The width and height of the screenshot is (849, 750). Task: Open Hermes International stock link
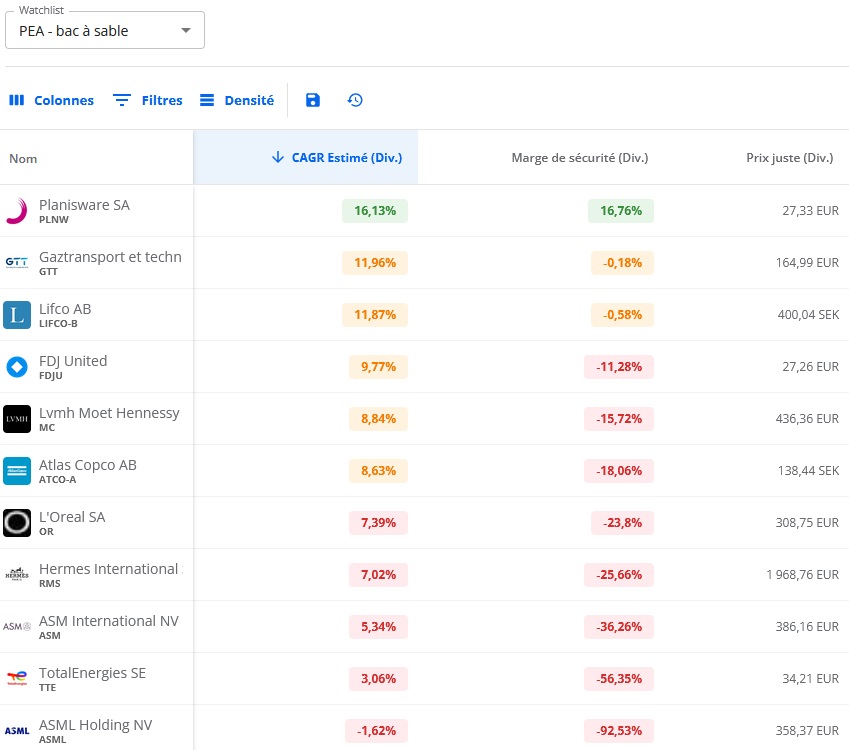(108, 569)
